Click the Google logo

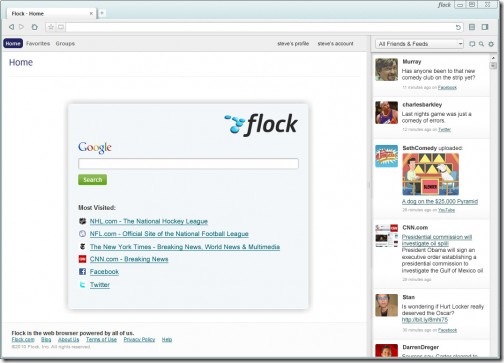[95, 148]
